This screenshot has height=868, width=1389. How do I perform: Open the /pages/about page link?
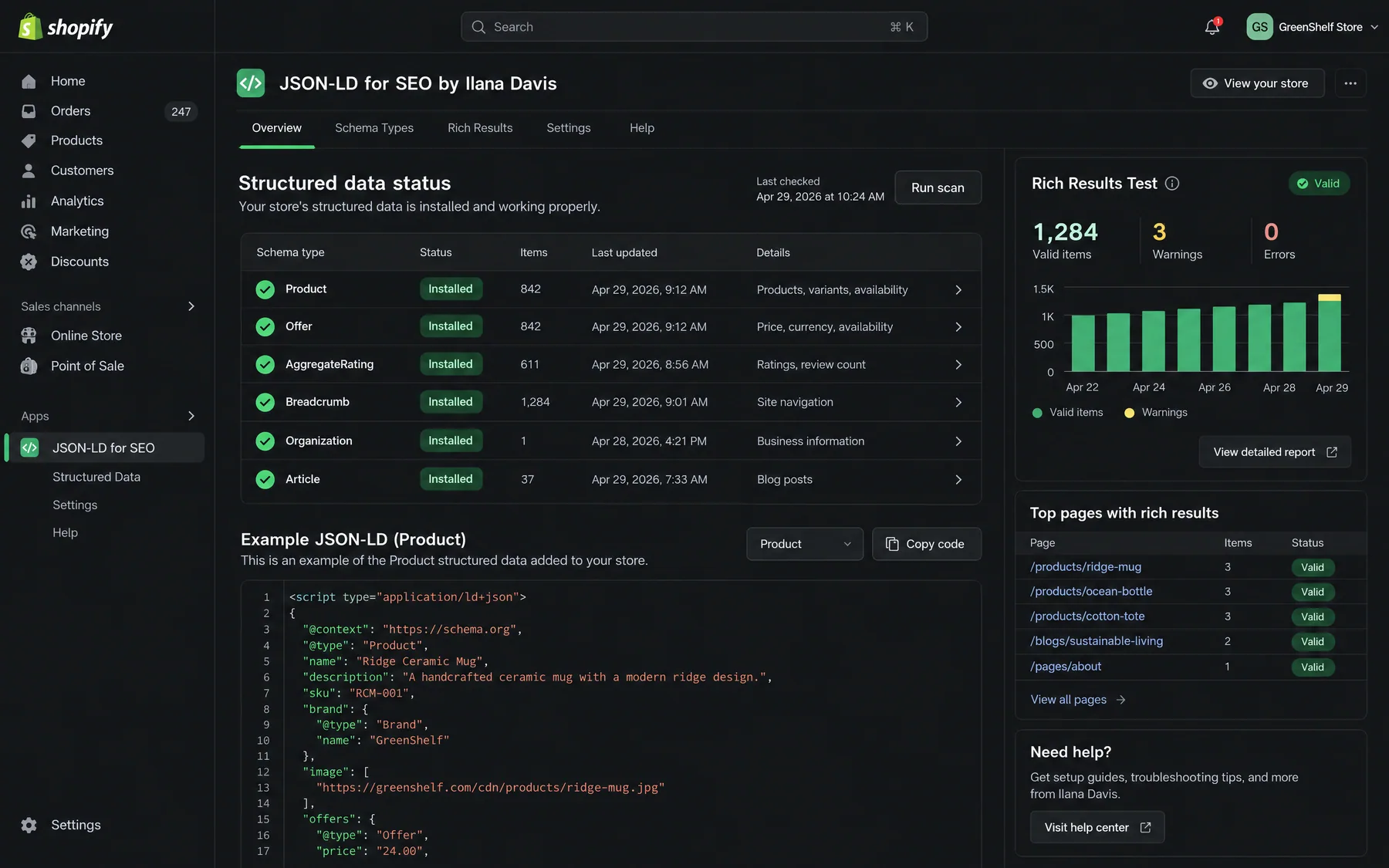pos(1066,667)
